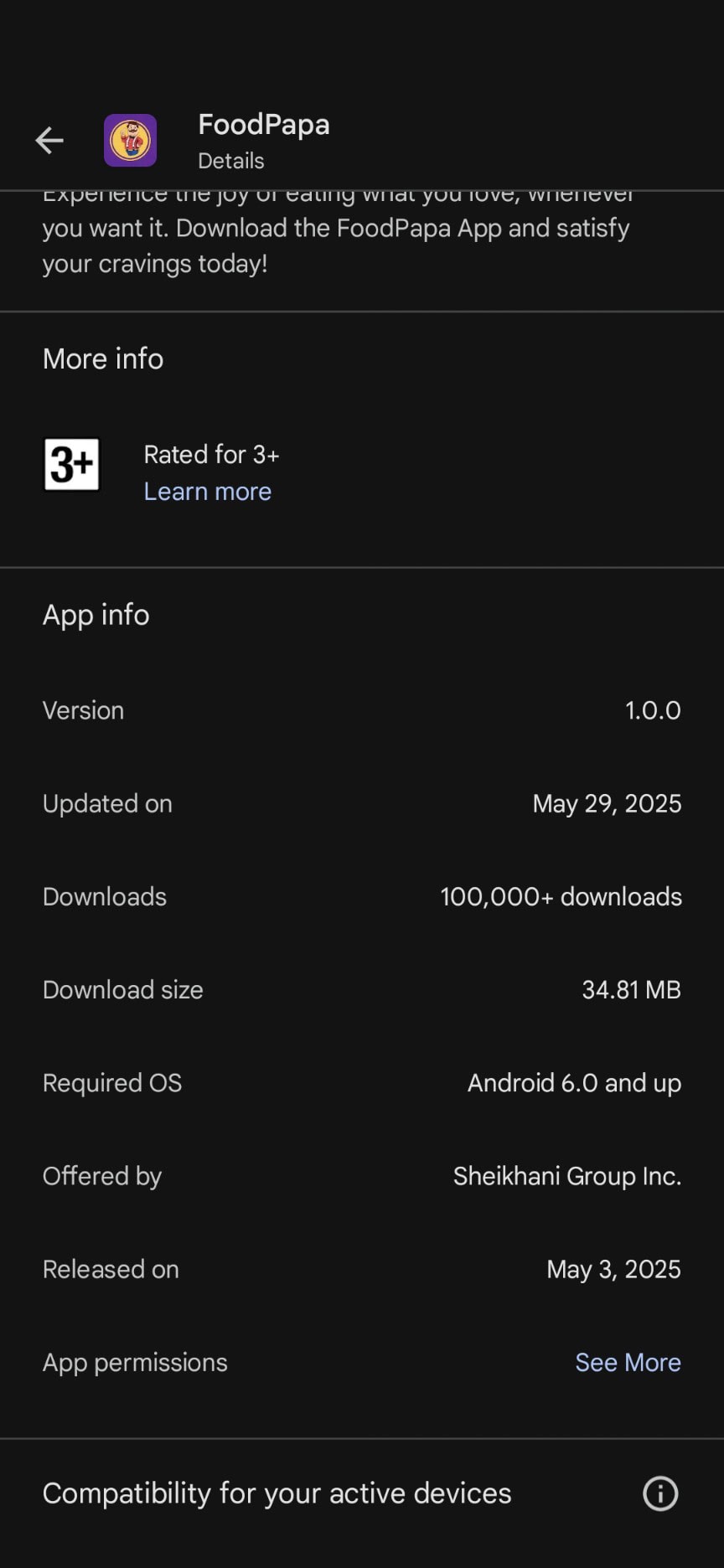Click the FoodPapa app logo
The width and height of the screenshot is (724, 1568).
tap(129, 140)
